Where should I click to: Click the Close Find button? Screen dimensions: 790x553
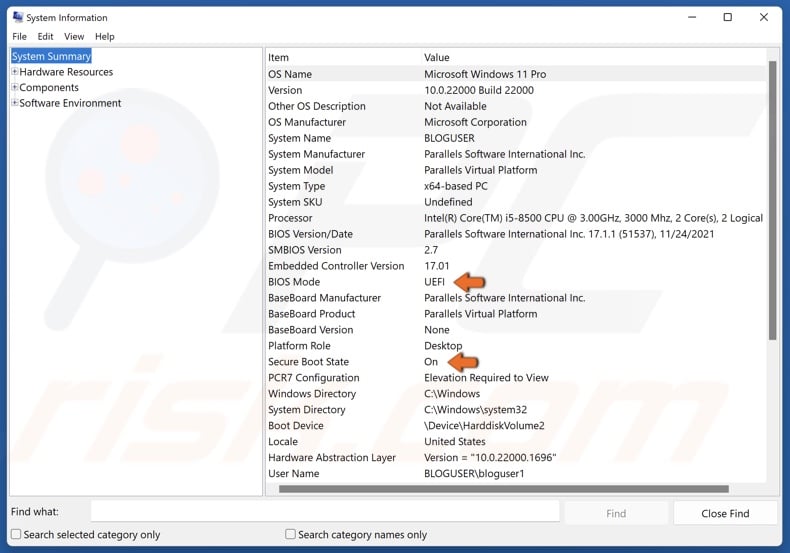[x=725, y=513]
